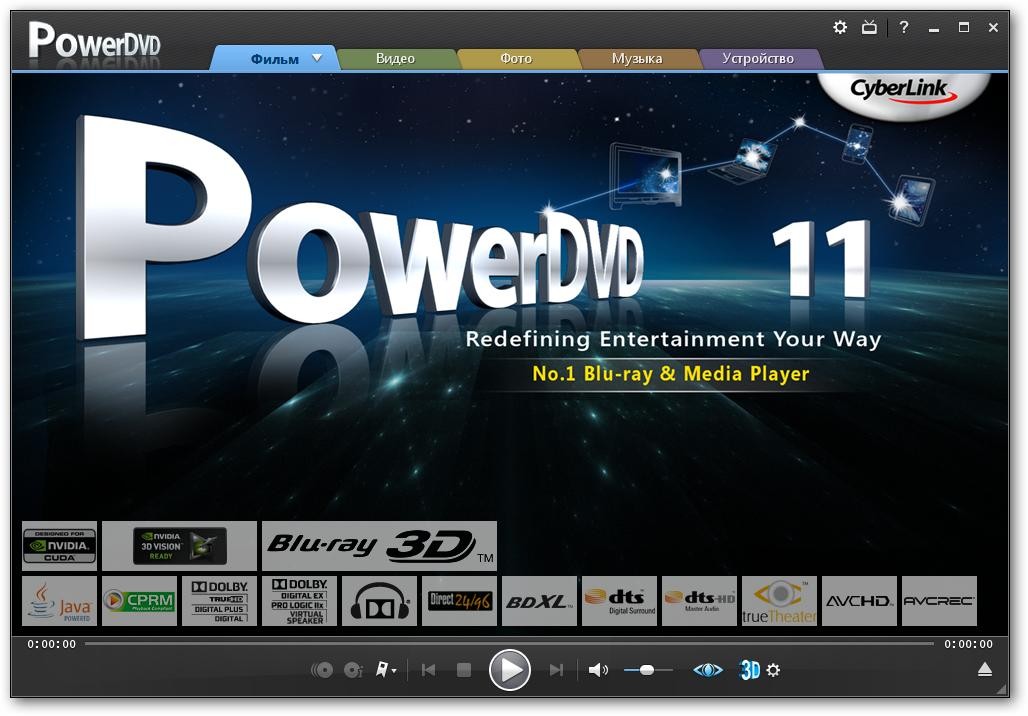Start playback with the round Play button
1028x716 pixels.
pos(509,670)
